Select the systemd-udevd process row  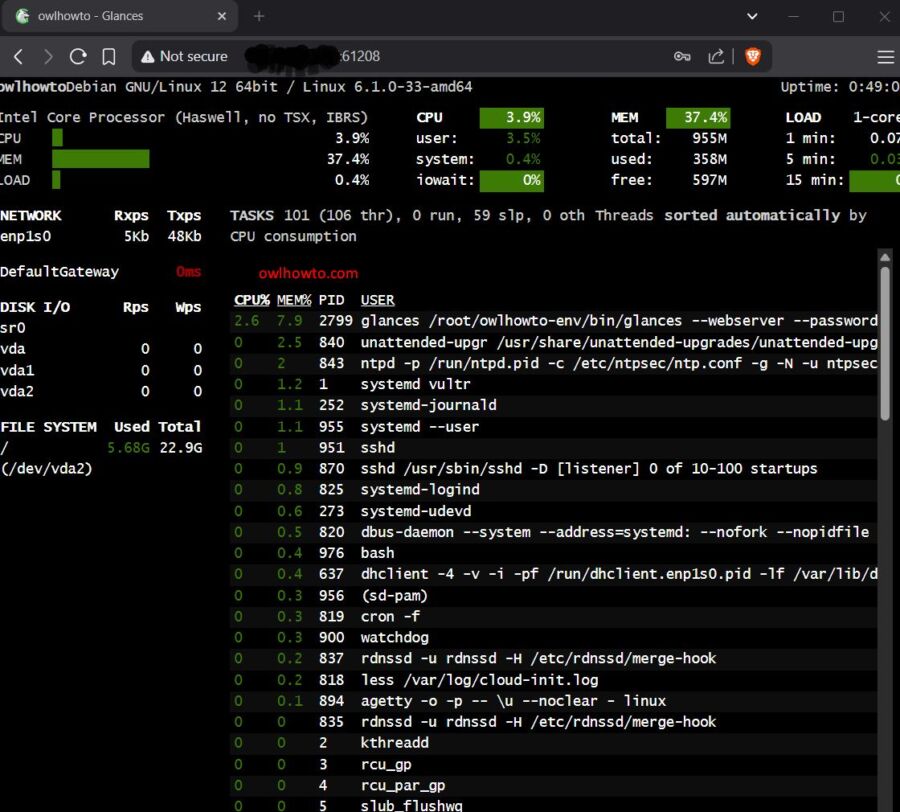[x=553, y=511]
